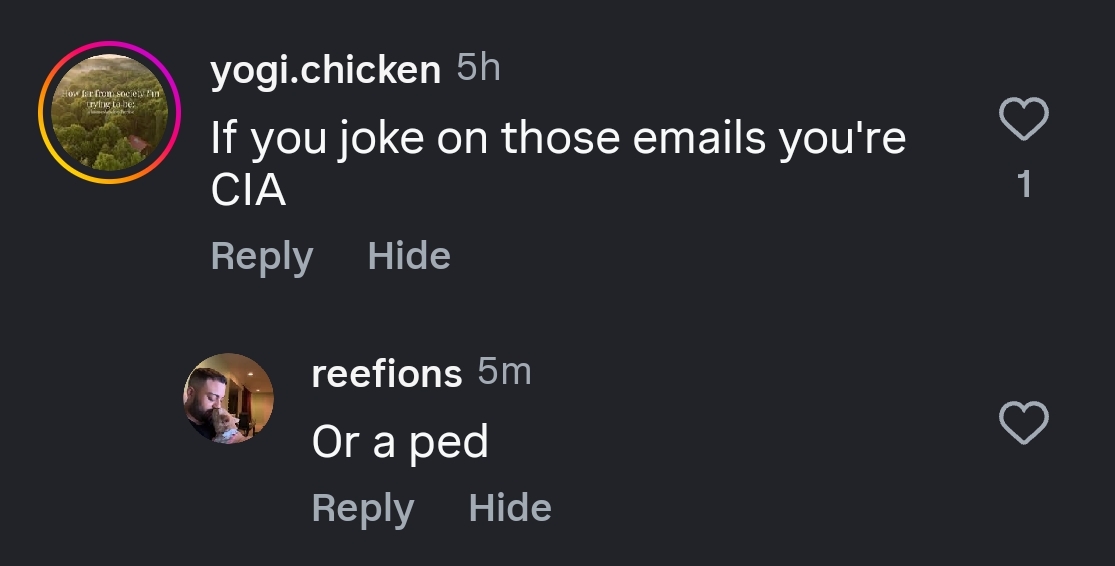
Task: Visit the yogi.chicken username link
Action: point(325,71)
